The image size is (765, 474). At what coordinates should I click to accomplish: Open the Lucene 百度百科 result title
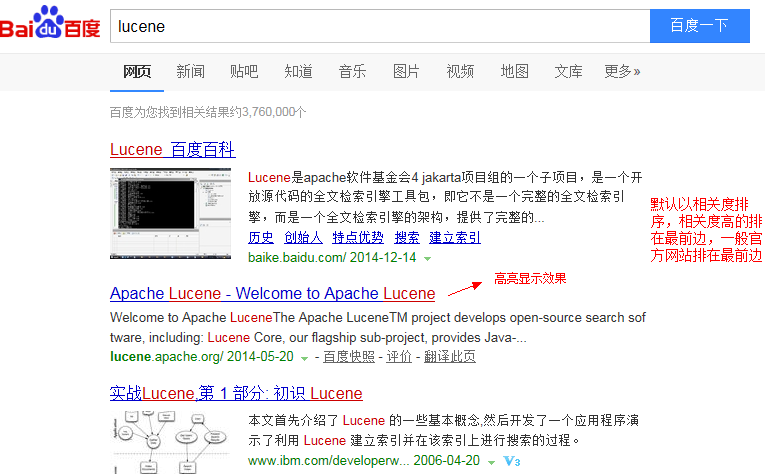tap(173, 149)
